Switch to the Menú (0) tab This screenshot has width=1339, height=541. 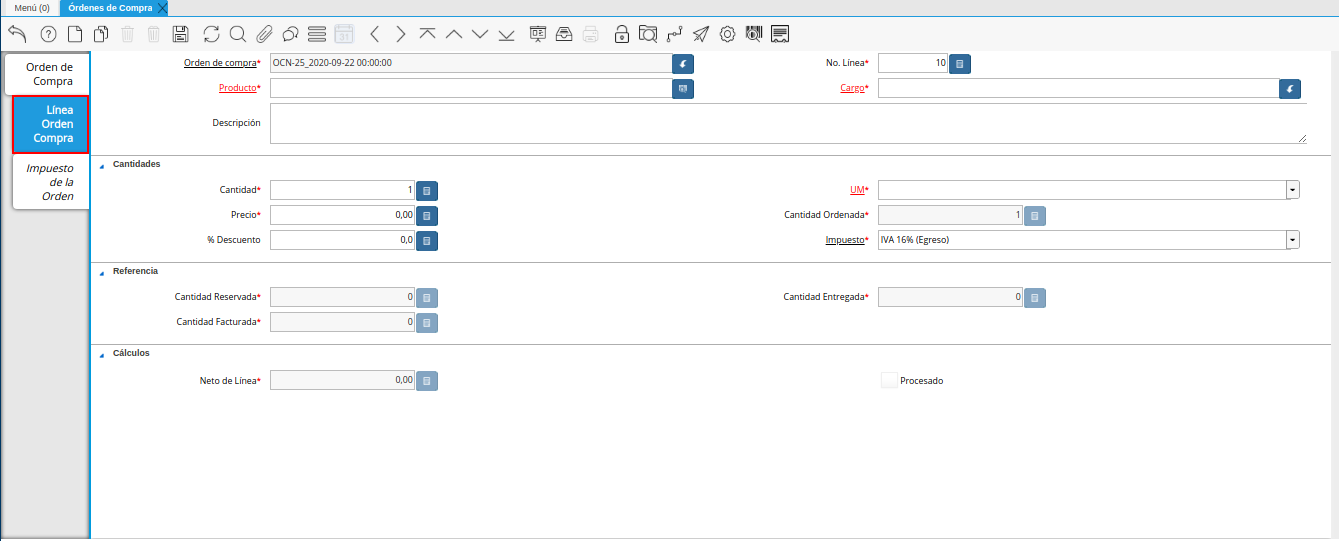(30, 7)
